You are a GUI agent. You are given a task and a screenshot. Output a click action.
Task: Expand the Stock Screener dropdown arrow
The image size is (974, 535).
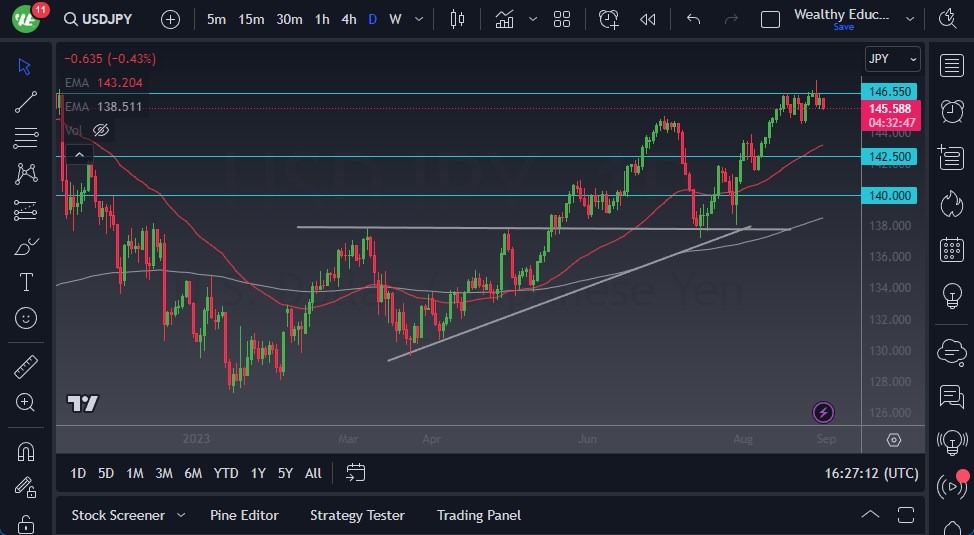pos(181,515)
